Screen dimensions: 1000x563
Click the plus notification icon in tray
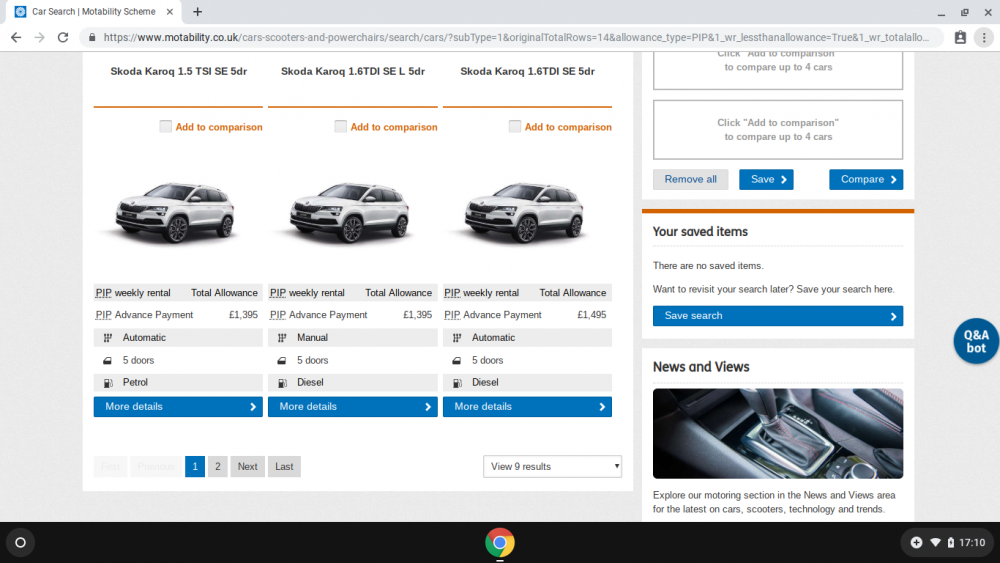[916, 543]
